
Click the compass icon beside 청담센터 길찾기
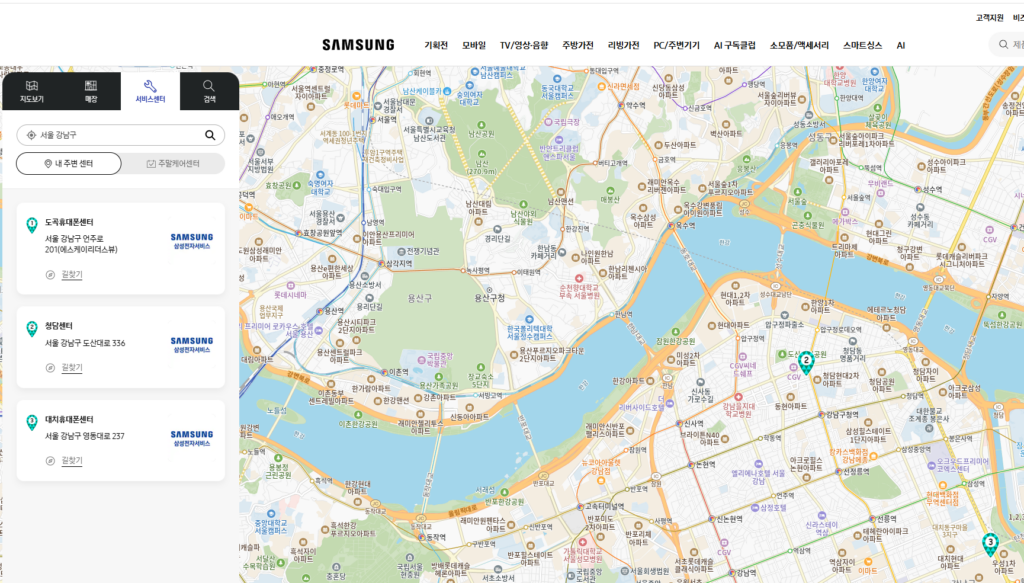[50, 368]
